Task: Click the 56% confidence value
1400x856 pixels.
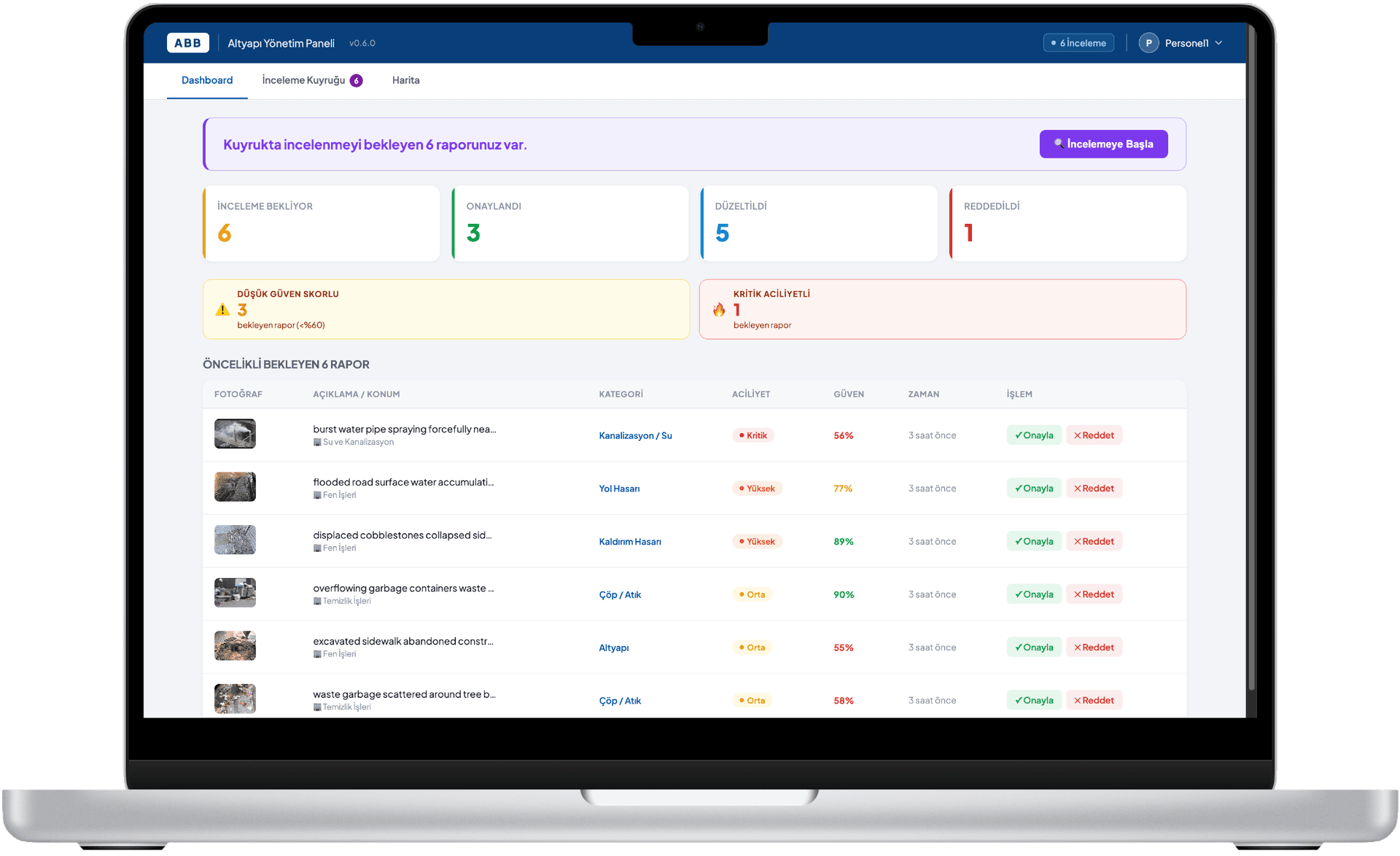Action: point(843,435)
